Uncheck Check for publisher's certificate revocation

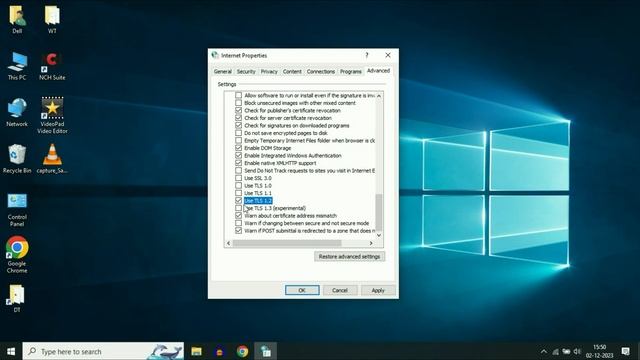(238, 110)
